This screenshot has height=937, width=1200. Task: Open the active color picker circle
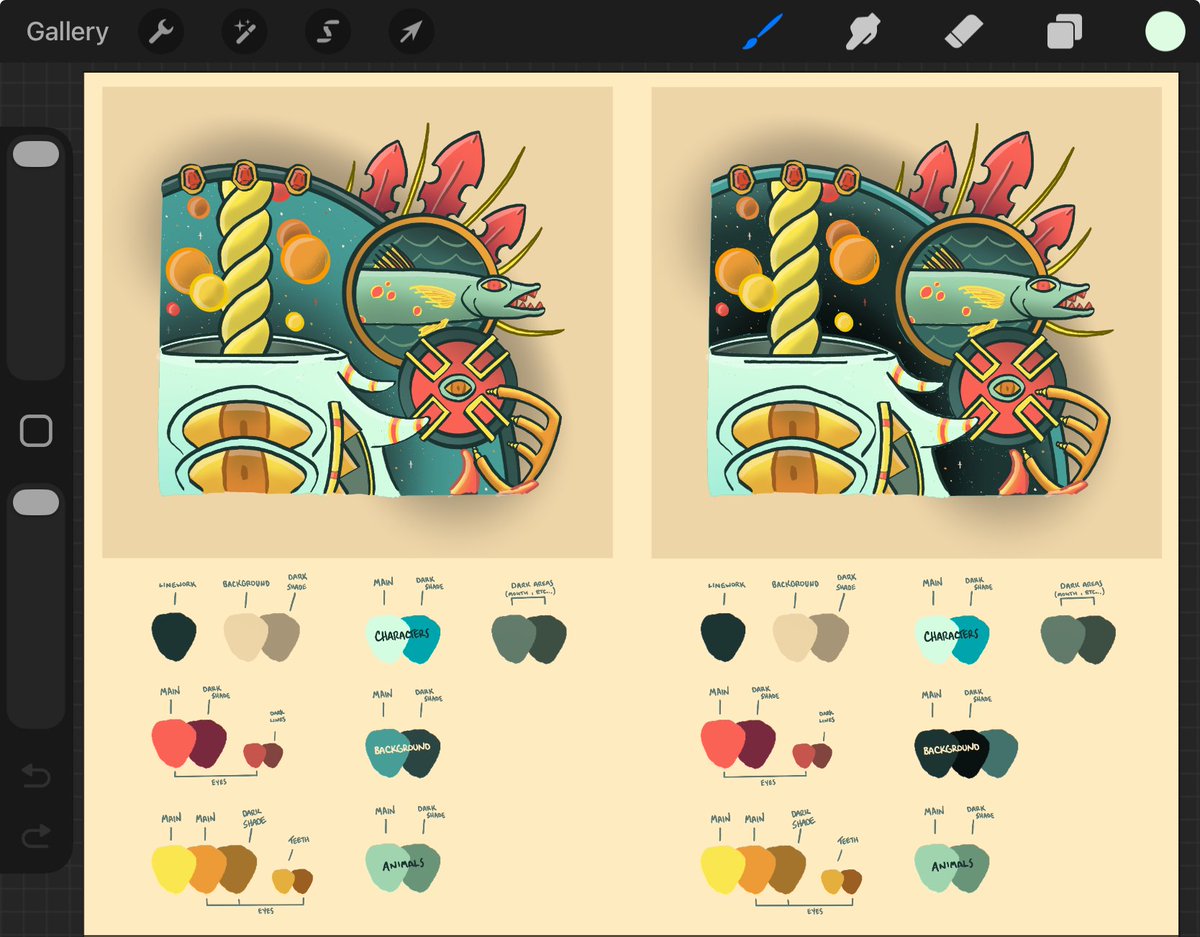tap(1165, 31)
